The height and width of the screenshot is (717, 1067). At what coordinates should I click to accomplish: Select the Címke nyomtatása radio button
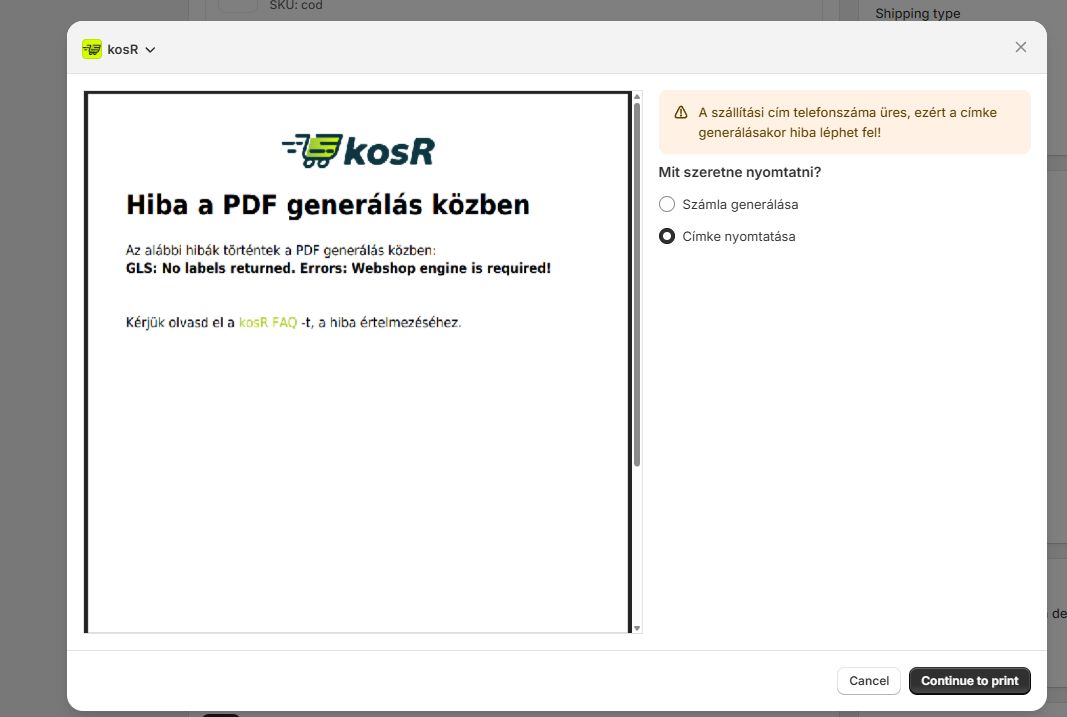(667, 237)
